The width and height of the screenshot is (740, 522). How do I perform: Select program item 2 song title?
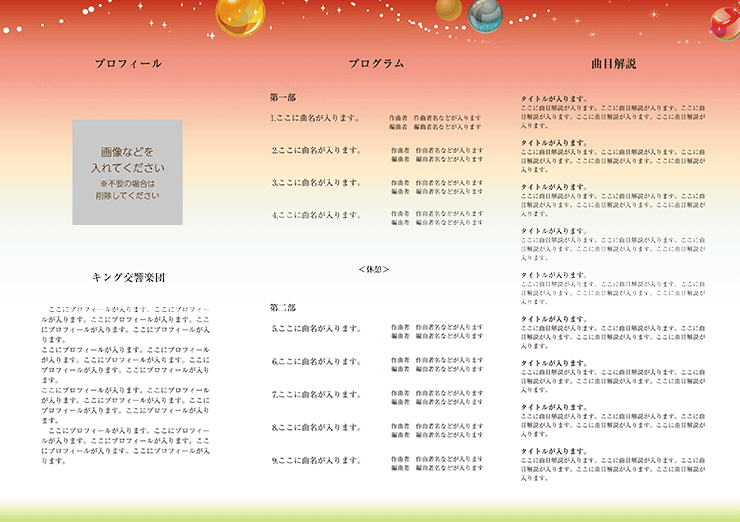[316, 150]
